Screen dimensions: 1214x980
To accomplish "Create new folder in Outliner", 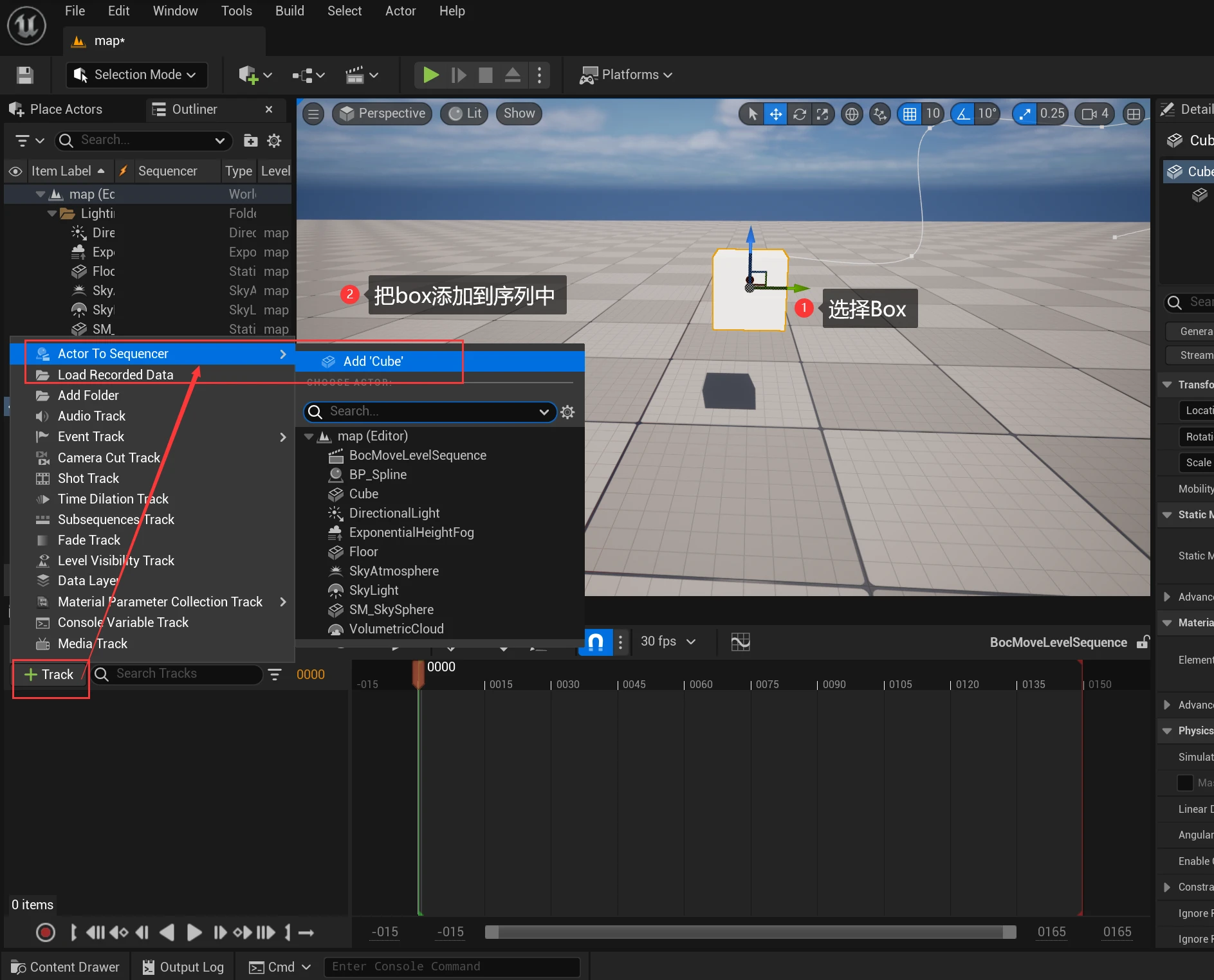I will click(251, 141).
